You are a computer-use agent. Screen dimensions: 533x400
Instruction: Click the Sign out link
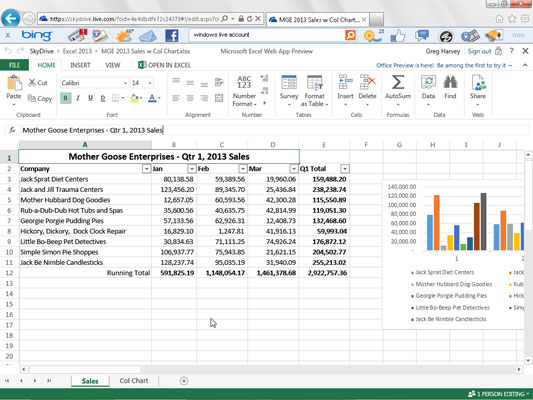coord(479,51)
